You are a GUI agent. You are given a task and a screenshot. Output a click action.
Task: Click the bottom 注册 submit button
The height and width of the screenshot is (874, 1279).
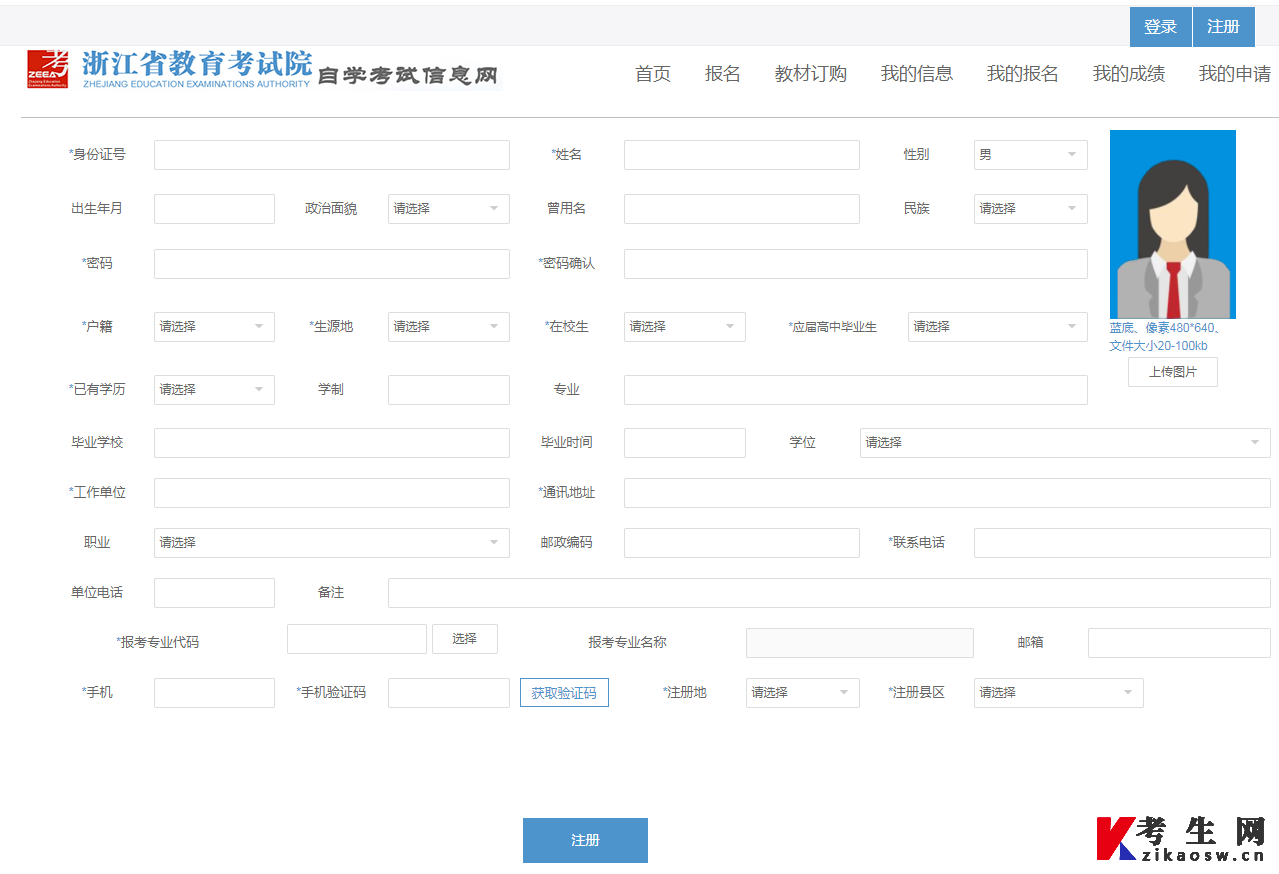coord(585,841)
